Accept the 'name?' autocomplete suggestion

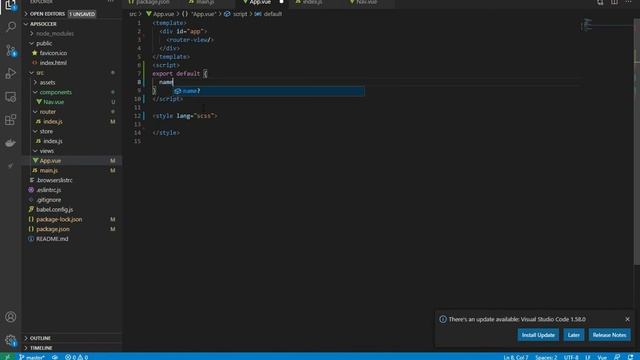click(269, 91)
